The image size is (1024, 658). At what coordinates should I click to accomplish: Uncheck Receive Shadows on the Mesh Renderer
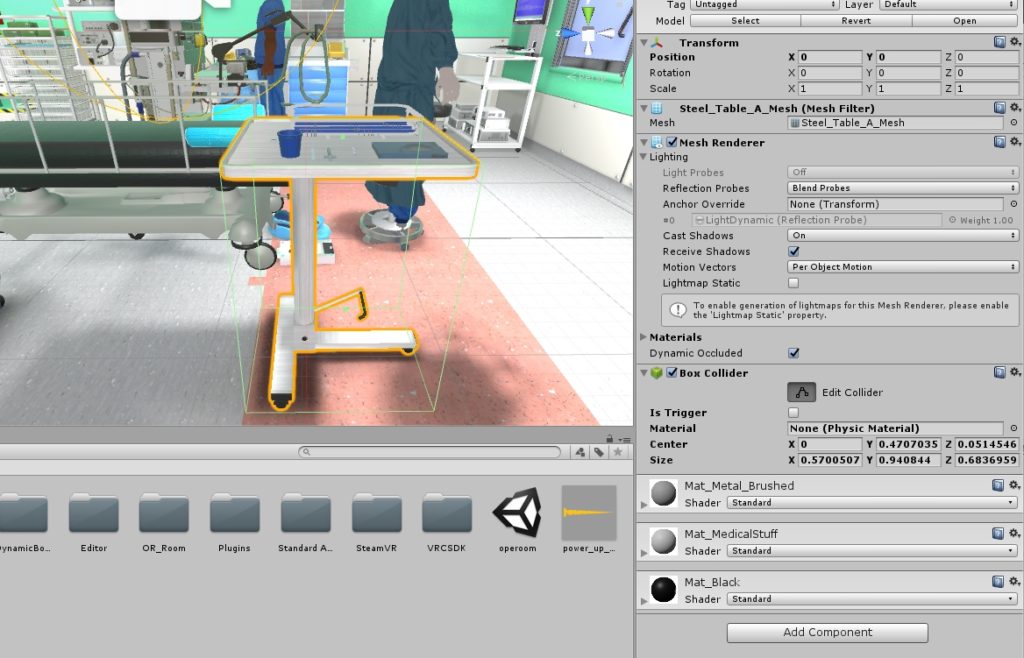[x=794, y=251]
